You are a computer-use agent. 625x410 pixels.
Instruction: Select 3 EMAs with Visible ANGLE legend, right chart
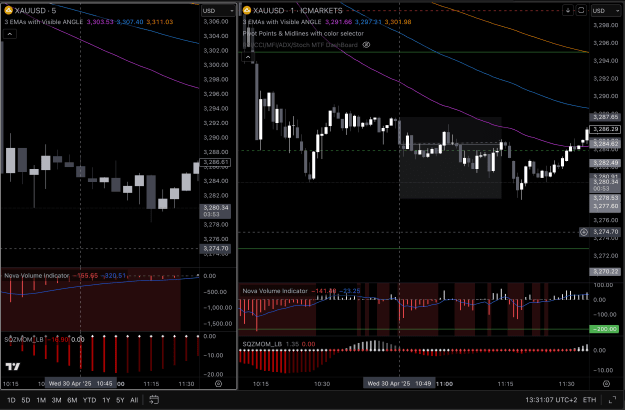(x=282, y=22)
